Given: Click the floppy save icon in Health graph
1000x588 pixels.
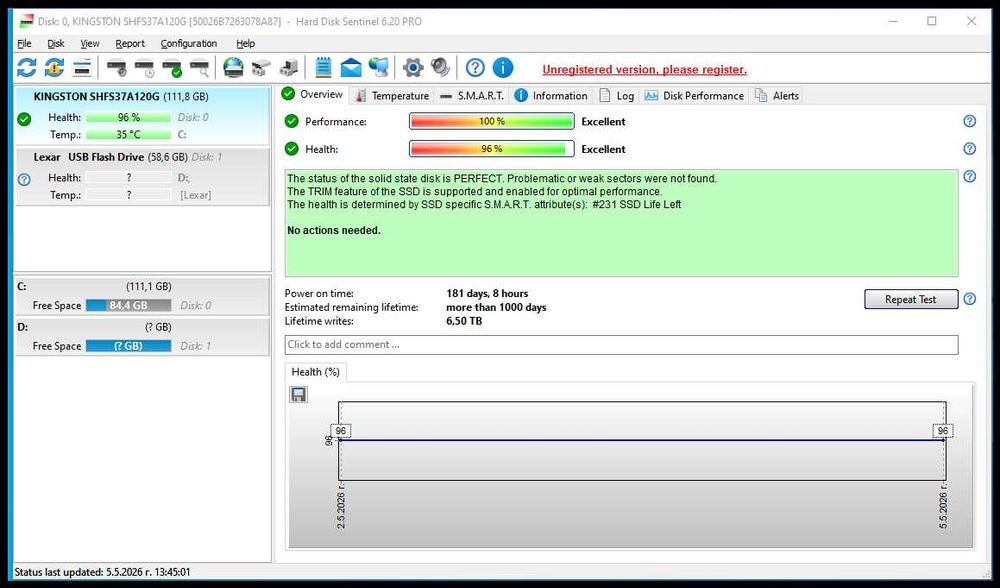Looking at the screenshot, I should pos(298,395).
